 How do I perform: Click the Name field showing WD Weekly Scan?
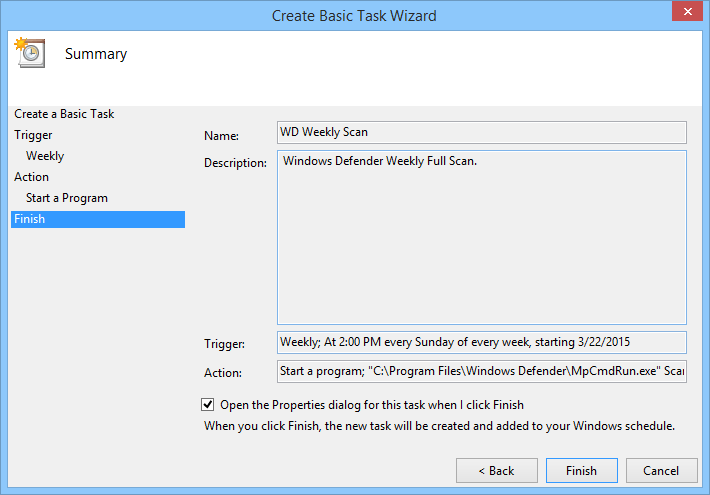481,132
